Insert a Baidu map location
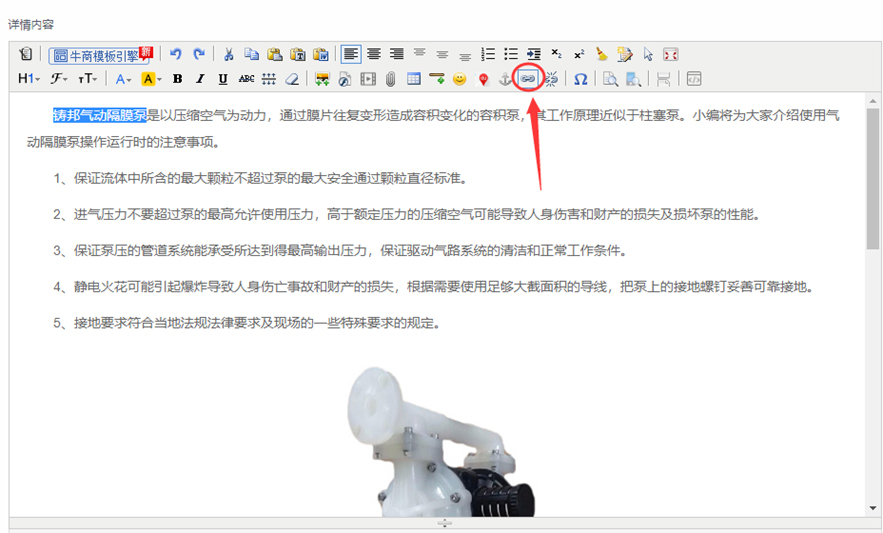Image resolution: width=883 pixels, height=533 pixels. 483,79
